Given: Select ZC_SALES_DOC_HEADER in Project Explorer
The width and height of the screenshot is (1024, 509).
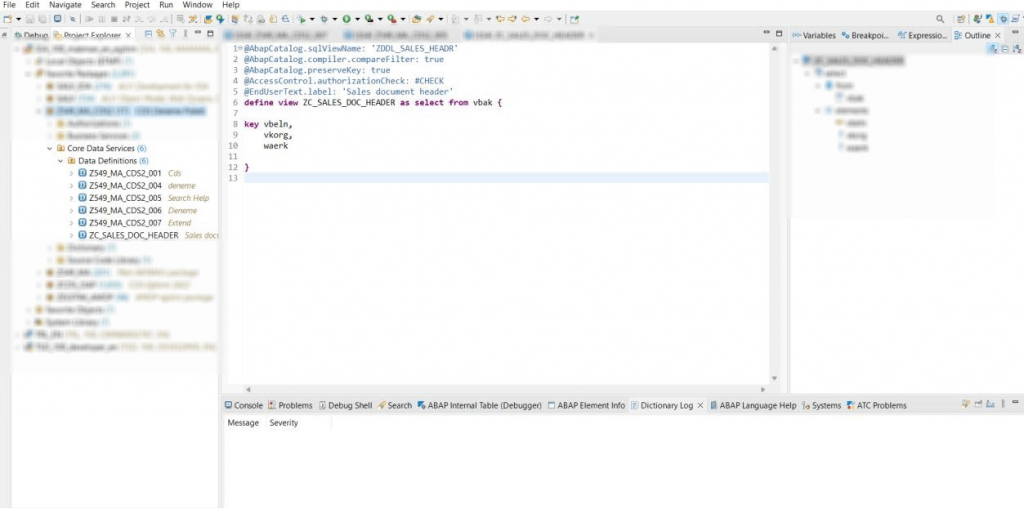Looking at the screenshot, I should pyautogui.click(x=133, y=235).
